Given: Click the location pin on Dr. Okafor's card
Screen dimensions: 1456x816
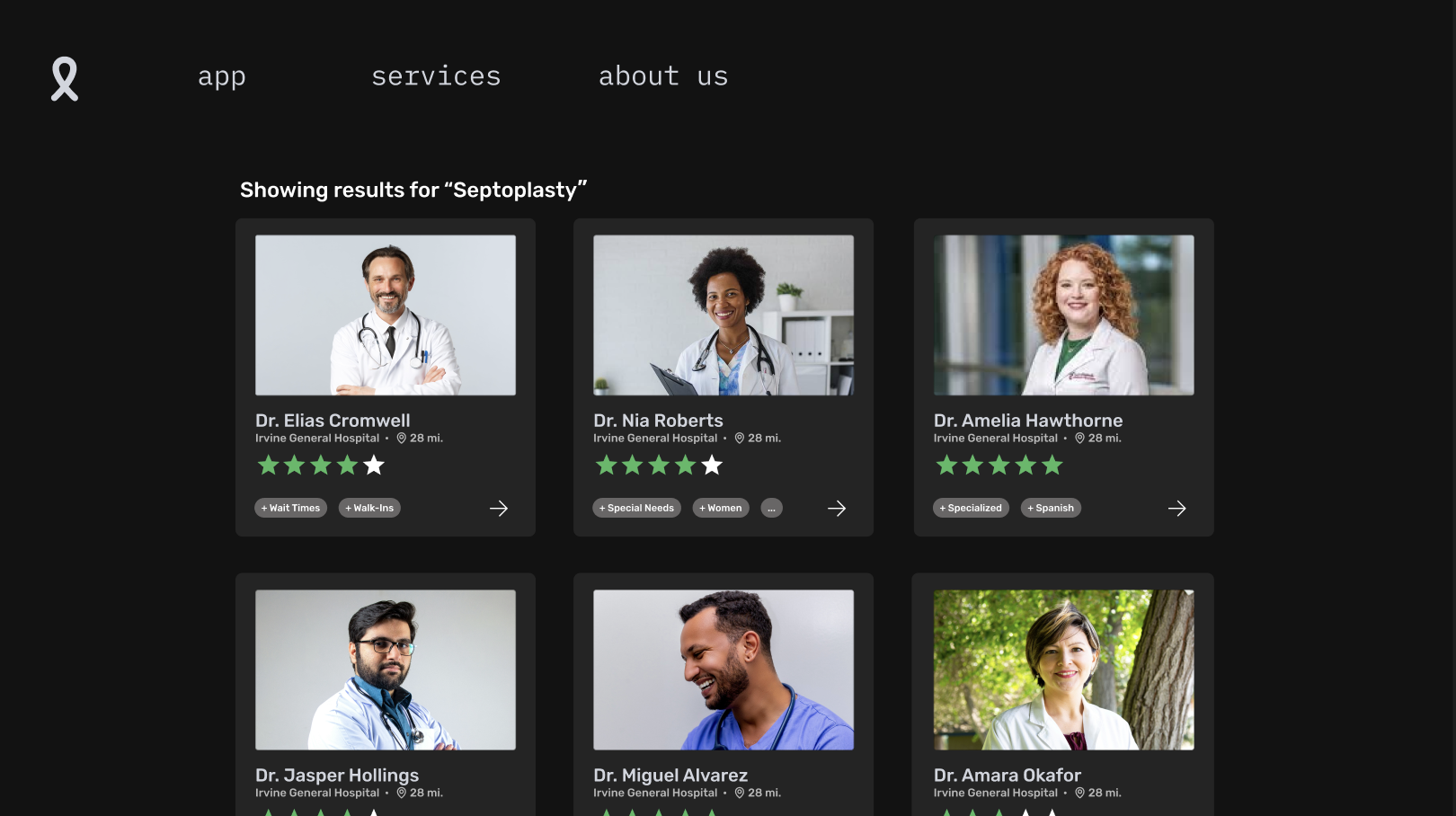Looking at the screenshot, I should click(x=1078, y=793).
